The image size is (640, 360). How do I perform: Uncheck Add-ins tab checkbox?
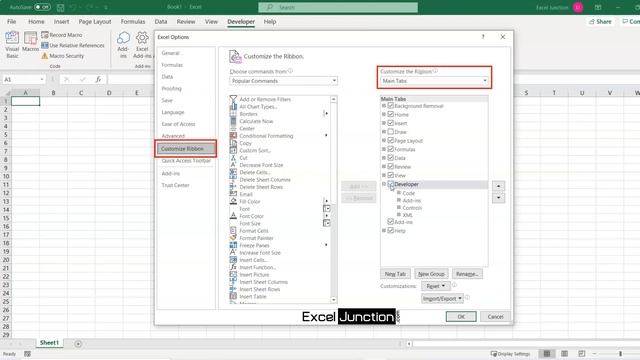391,222
